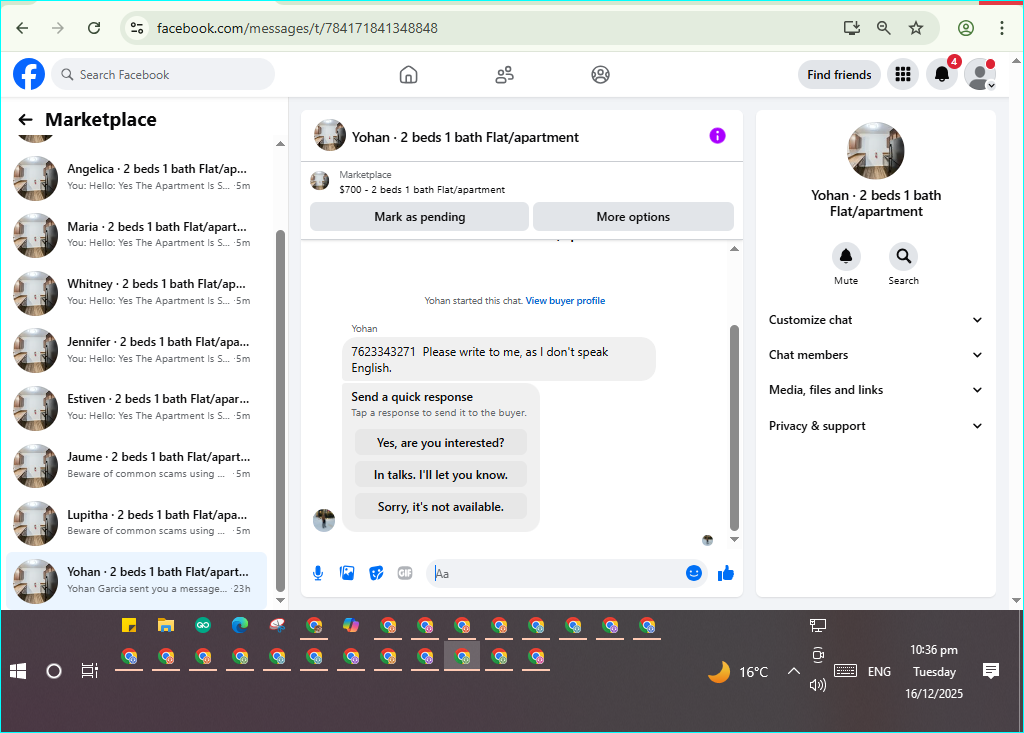This screenshot has width=1024, height=733.
Task: Click the conversation list scrollbar
Action: coord(280,412)
